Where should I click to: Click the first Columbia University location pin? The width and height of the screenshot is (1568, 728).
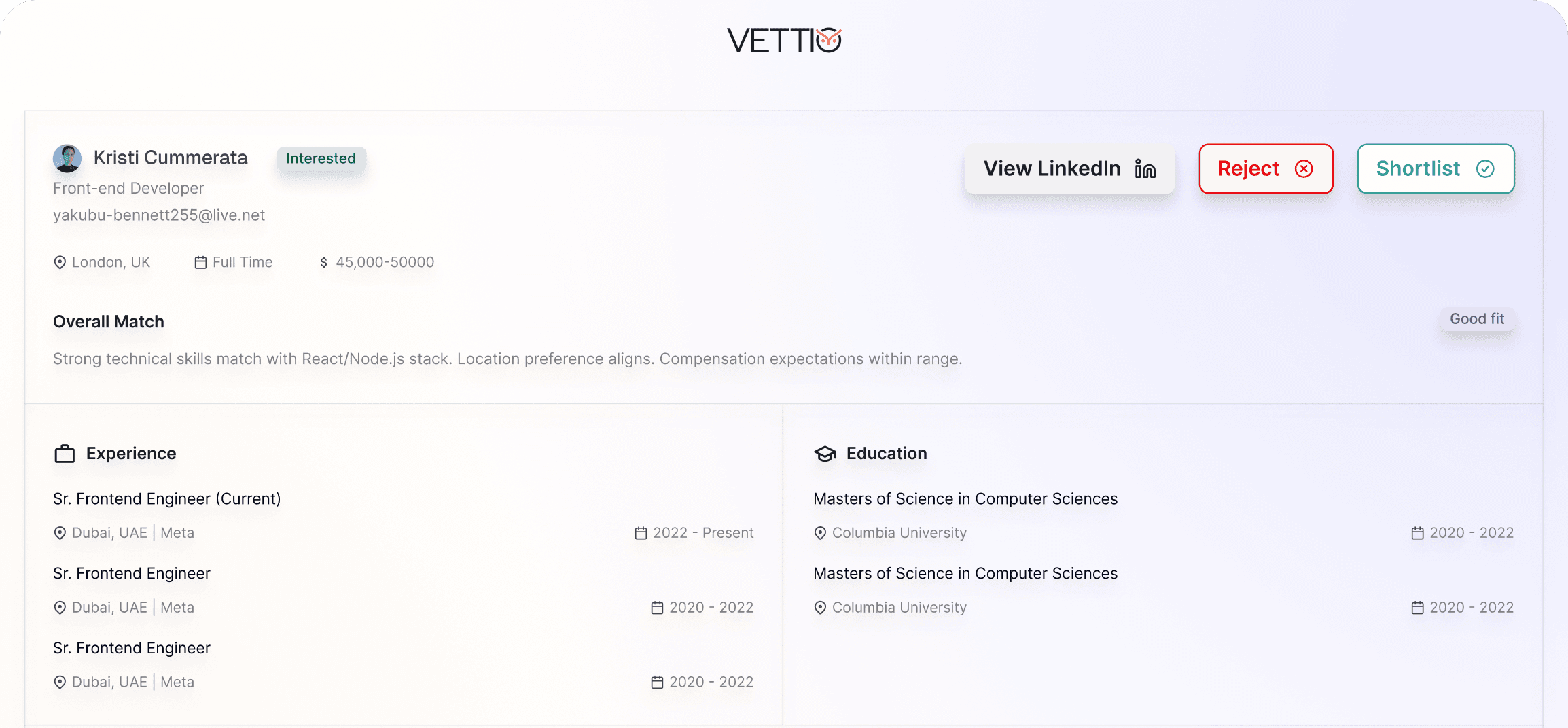[820, 533]
